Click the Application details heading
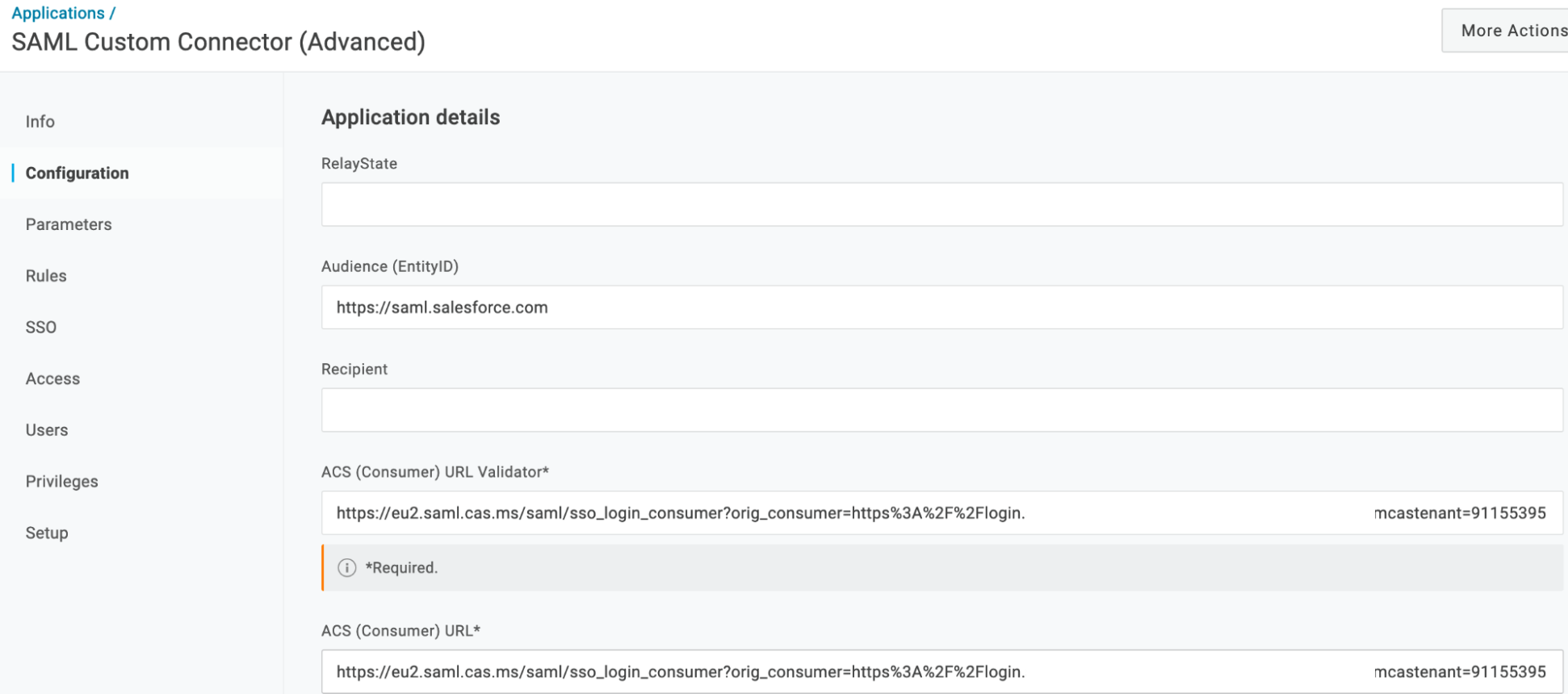Image resolution: width=1568 pixels, height=694 pixels. tap(410, 118)
